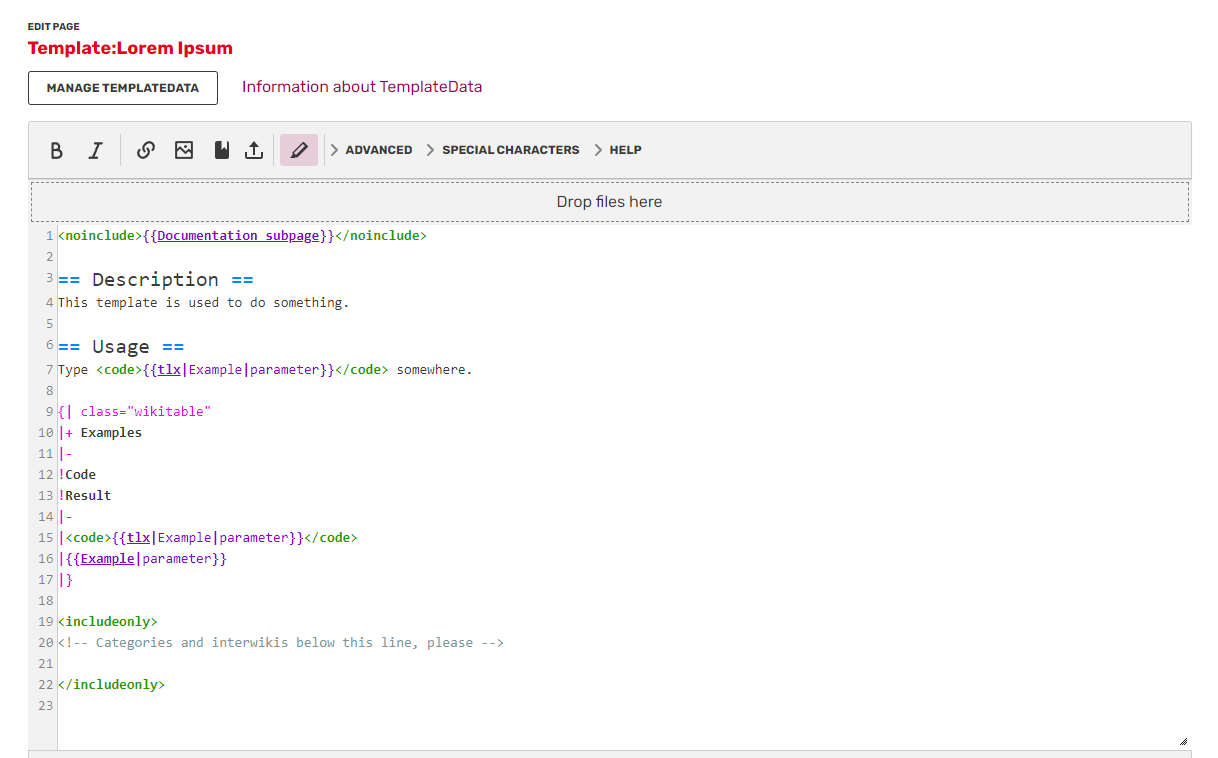Screen dimensions: 1218x758
Task: Click the Example template name on line 16
Action: coord(107,559)
